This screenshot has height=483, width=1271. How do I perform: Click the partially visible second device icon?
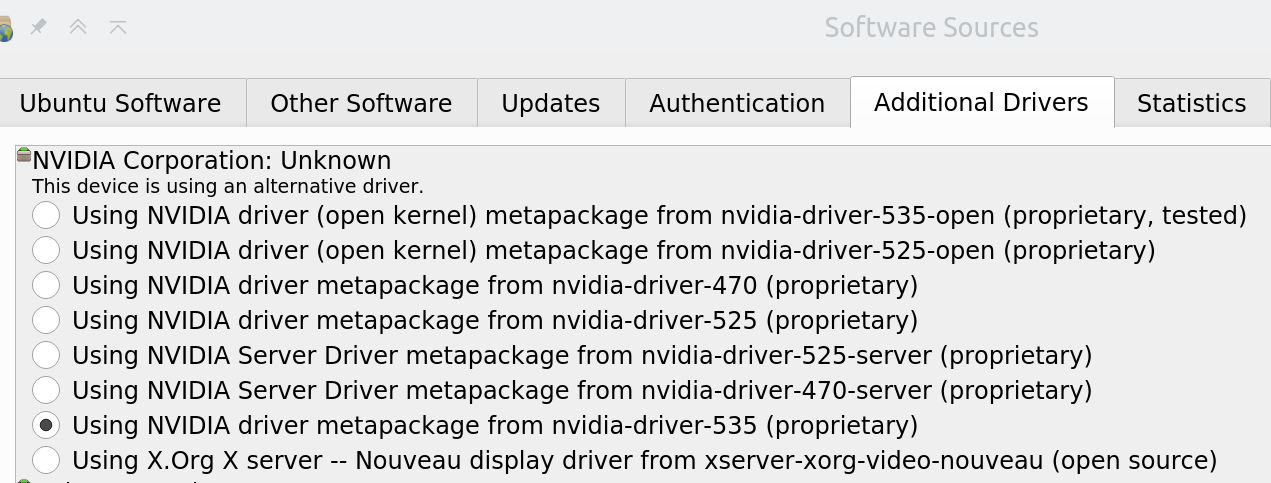click(23, 480)
